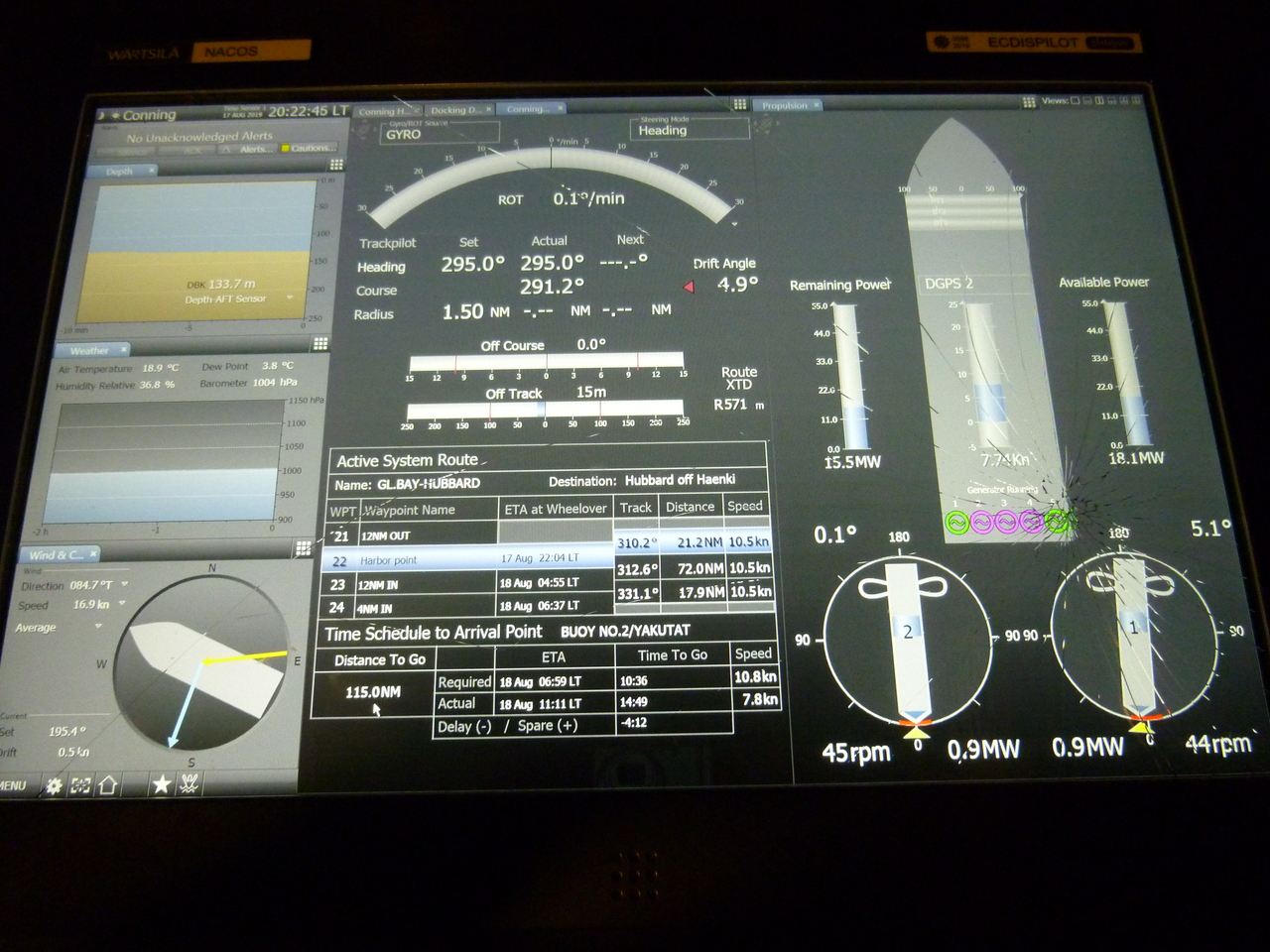Click the sinking ship icon in toolbar
Screen dimensions: 1270x952
point(189,784)
